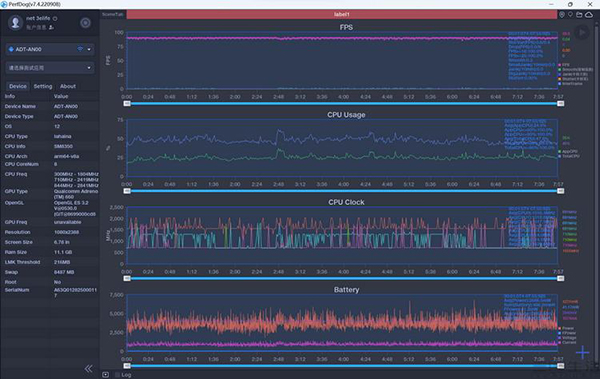Image resolution: width=600 pixels, height=379 pixels.
Task: Click the red label1 bar
Action: coord(342,14)
